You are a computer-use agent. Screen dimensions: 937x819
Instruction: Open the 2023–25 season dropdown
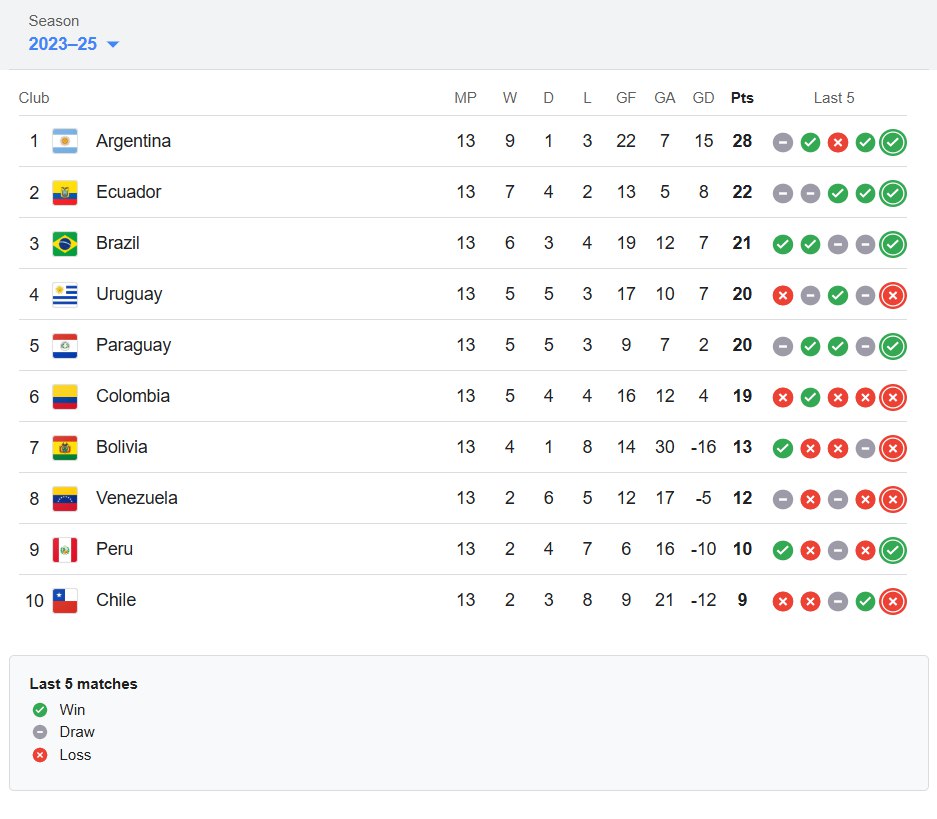[x=74, y=44]
